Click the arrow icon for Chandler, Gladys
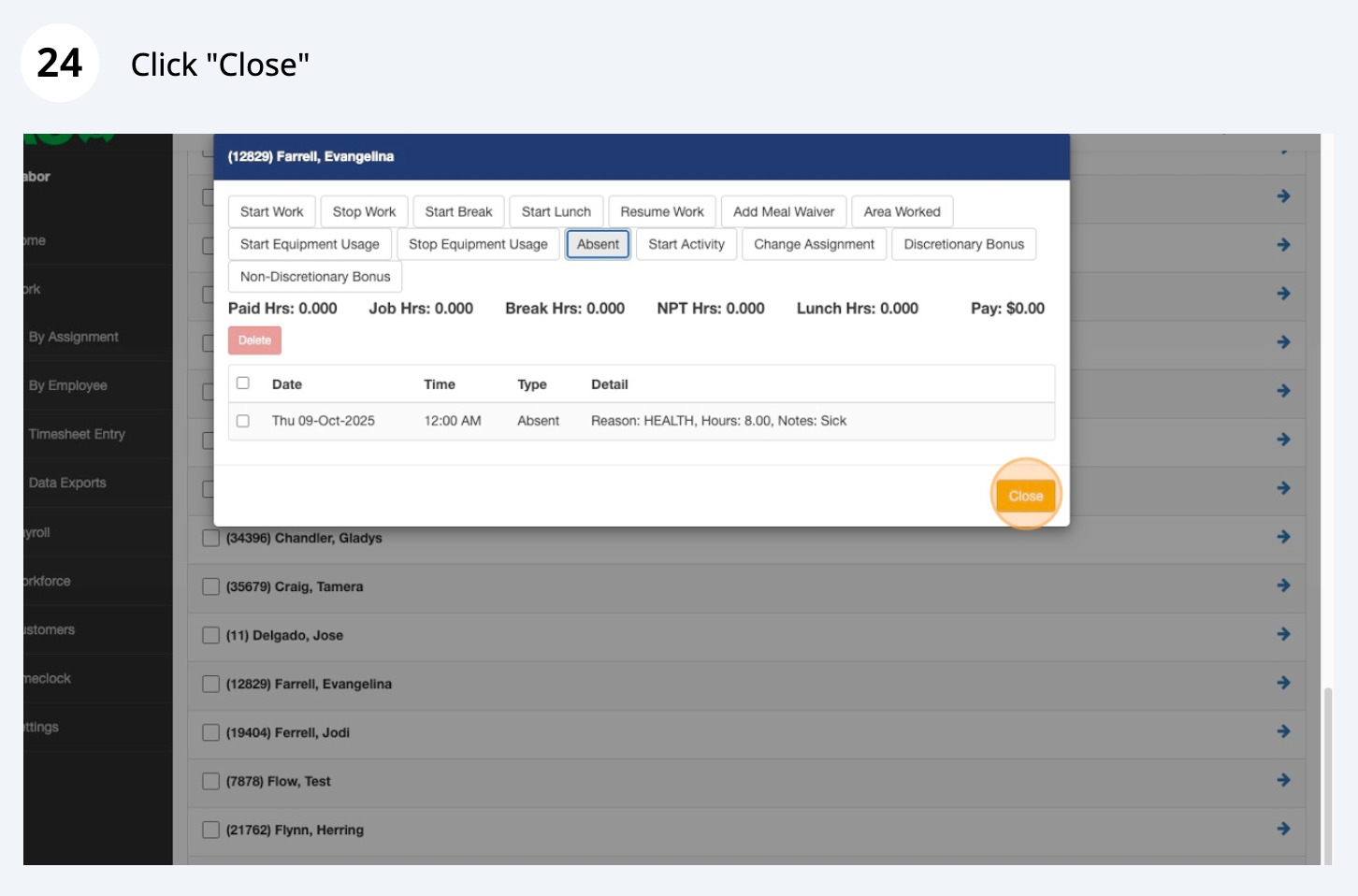The height and width of the screenshot is (896, 1358). 1283,537
